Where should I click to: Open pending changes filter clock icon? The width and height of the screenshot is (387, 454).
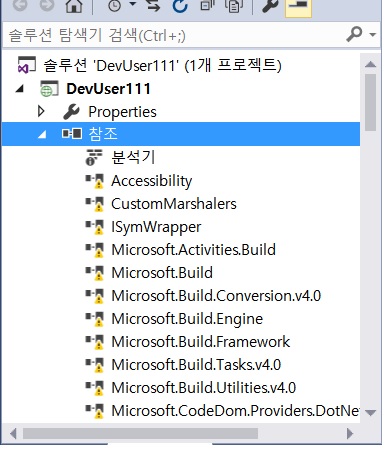pyautogui.click(x=115, y=5)
